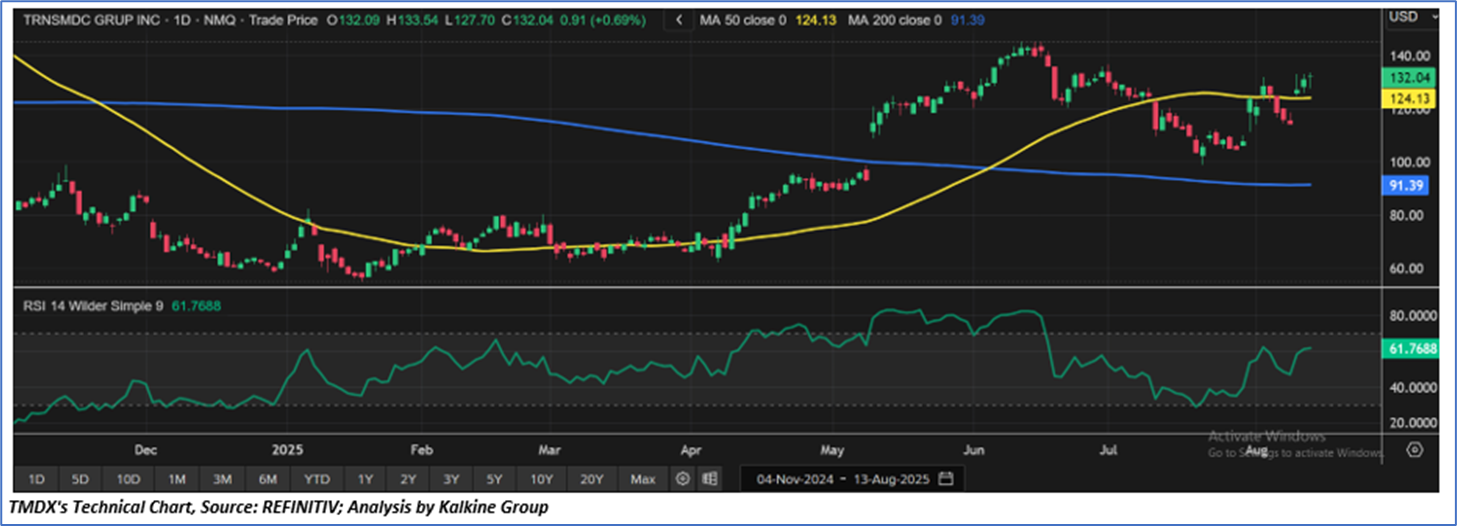Choose the 5Y range
Screen dimensions: 1457x526
point(494,479)
